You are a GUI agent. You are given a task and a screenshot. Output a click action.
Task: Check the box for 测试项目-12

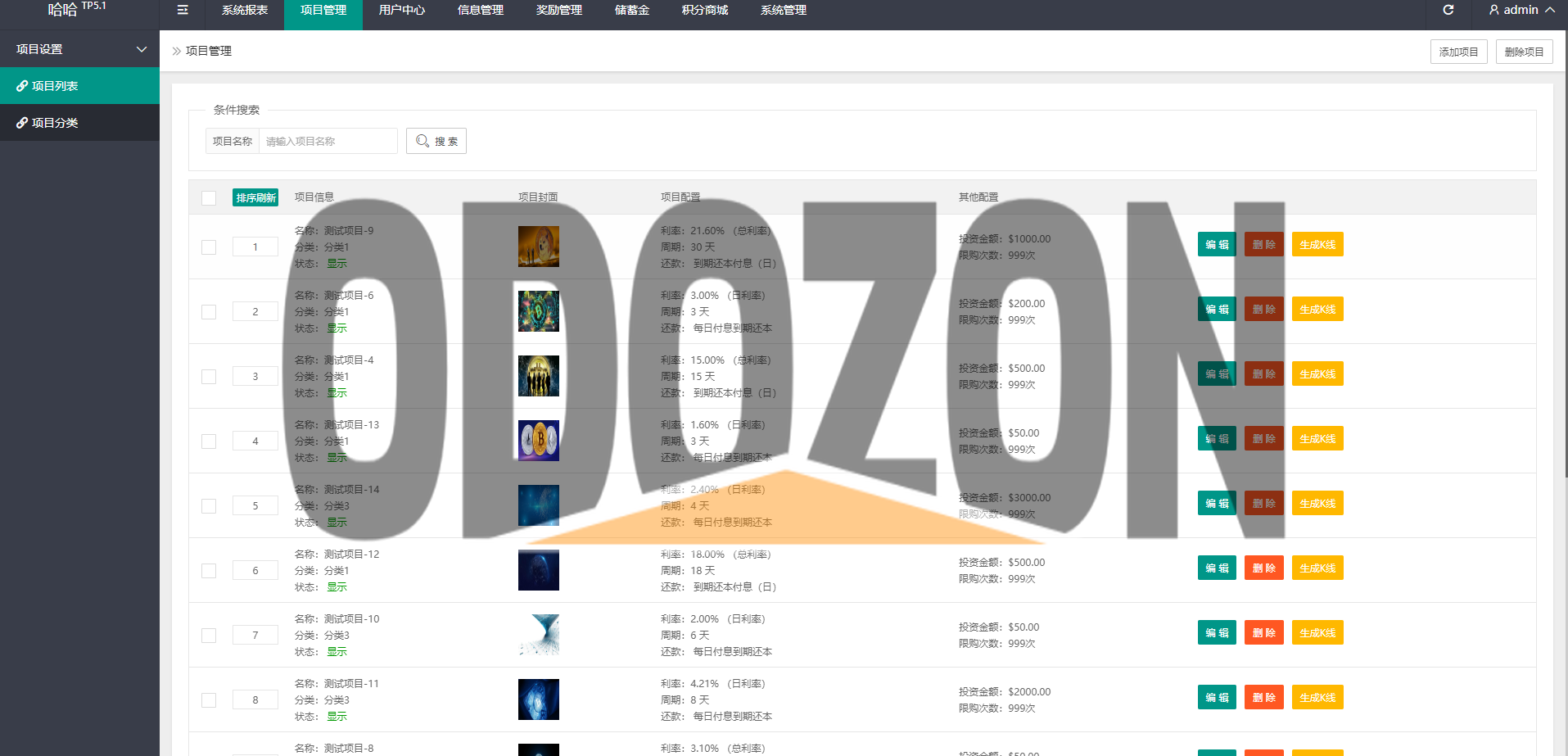209,571
